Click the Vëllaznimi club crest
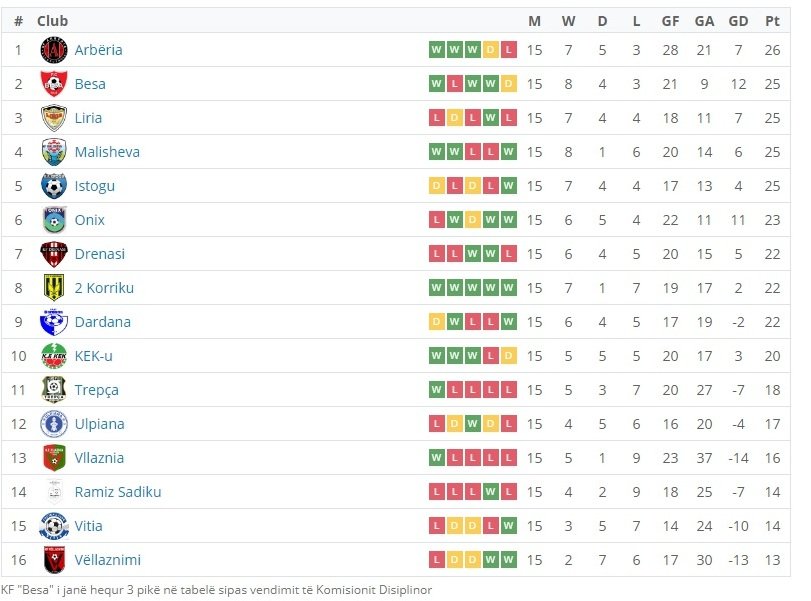811x601 pixels. (x=53, y=560)
